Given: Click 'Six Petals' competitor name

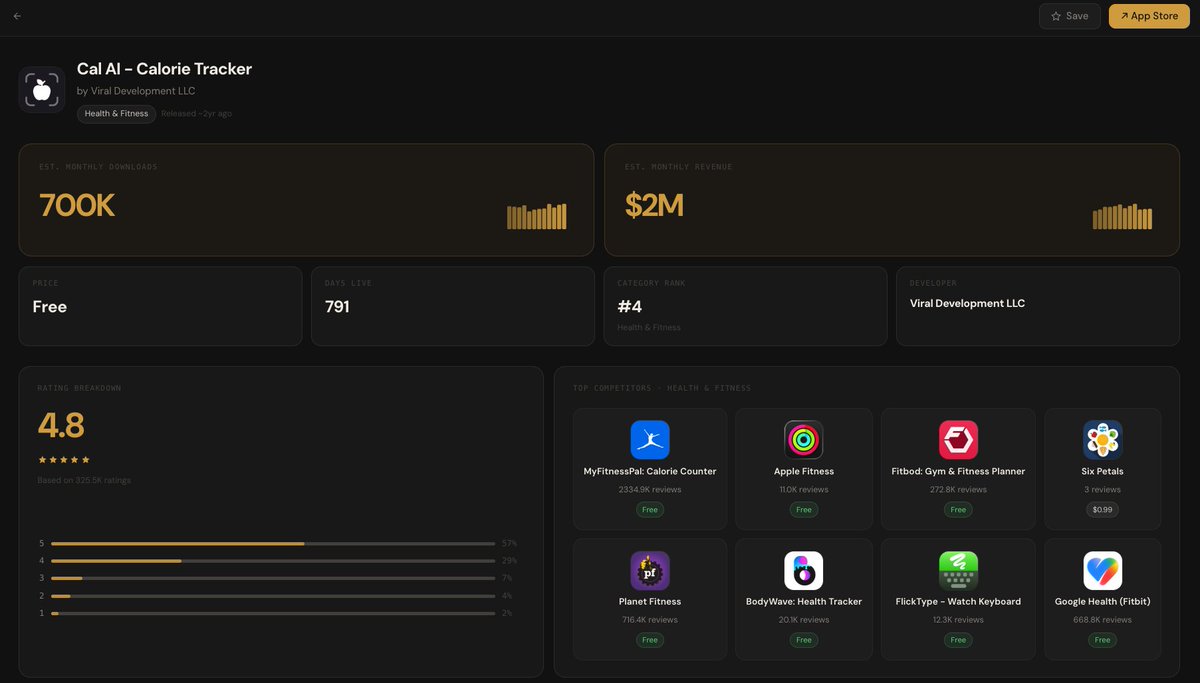Looking at the screenshot, I should tap(1103, 471).
